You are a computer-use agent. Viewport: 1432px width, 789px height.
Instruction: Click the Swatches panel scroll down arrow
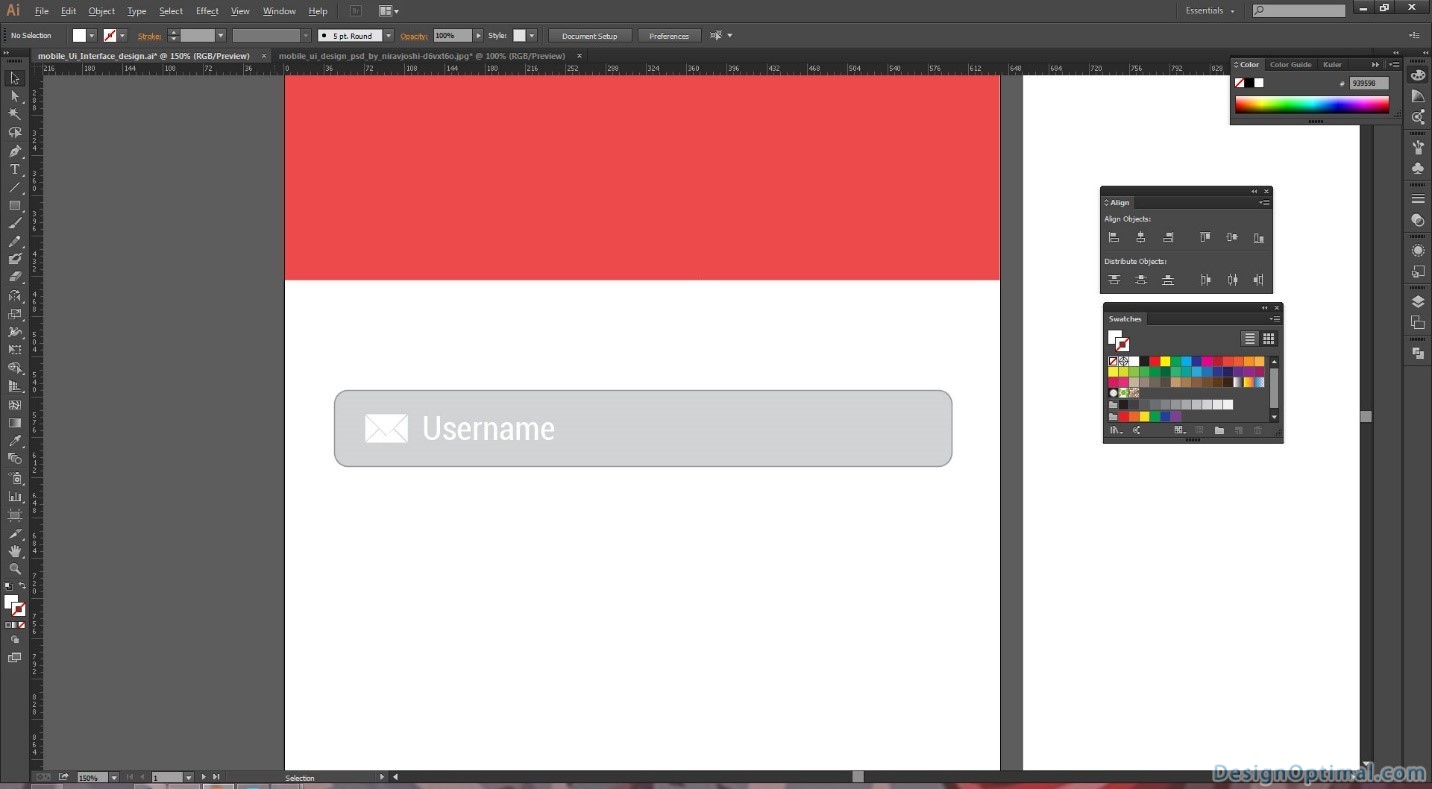1274,417
